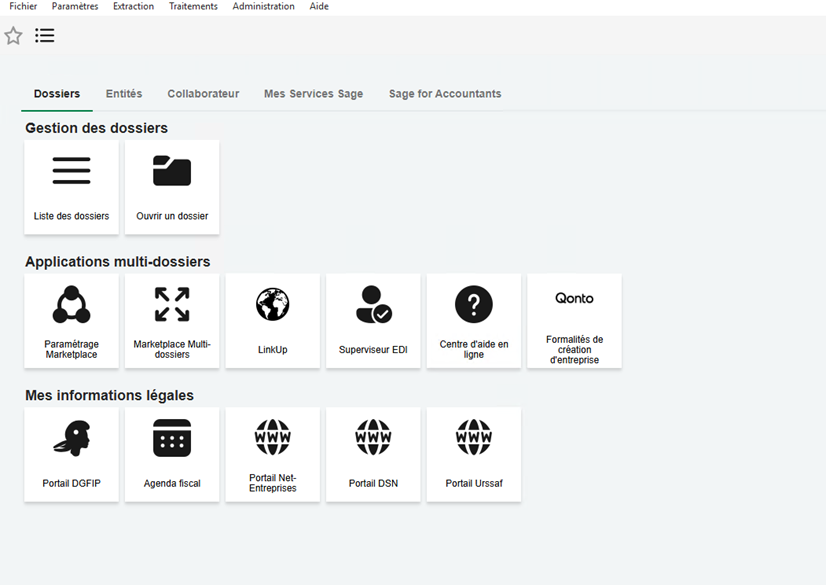Click the Qonto Formalités de création d'entreprise tile
This screenshot has height=585, width=826.
click(x=575, y=321)
